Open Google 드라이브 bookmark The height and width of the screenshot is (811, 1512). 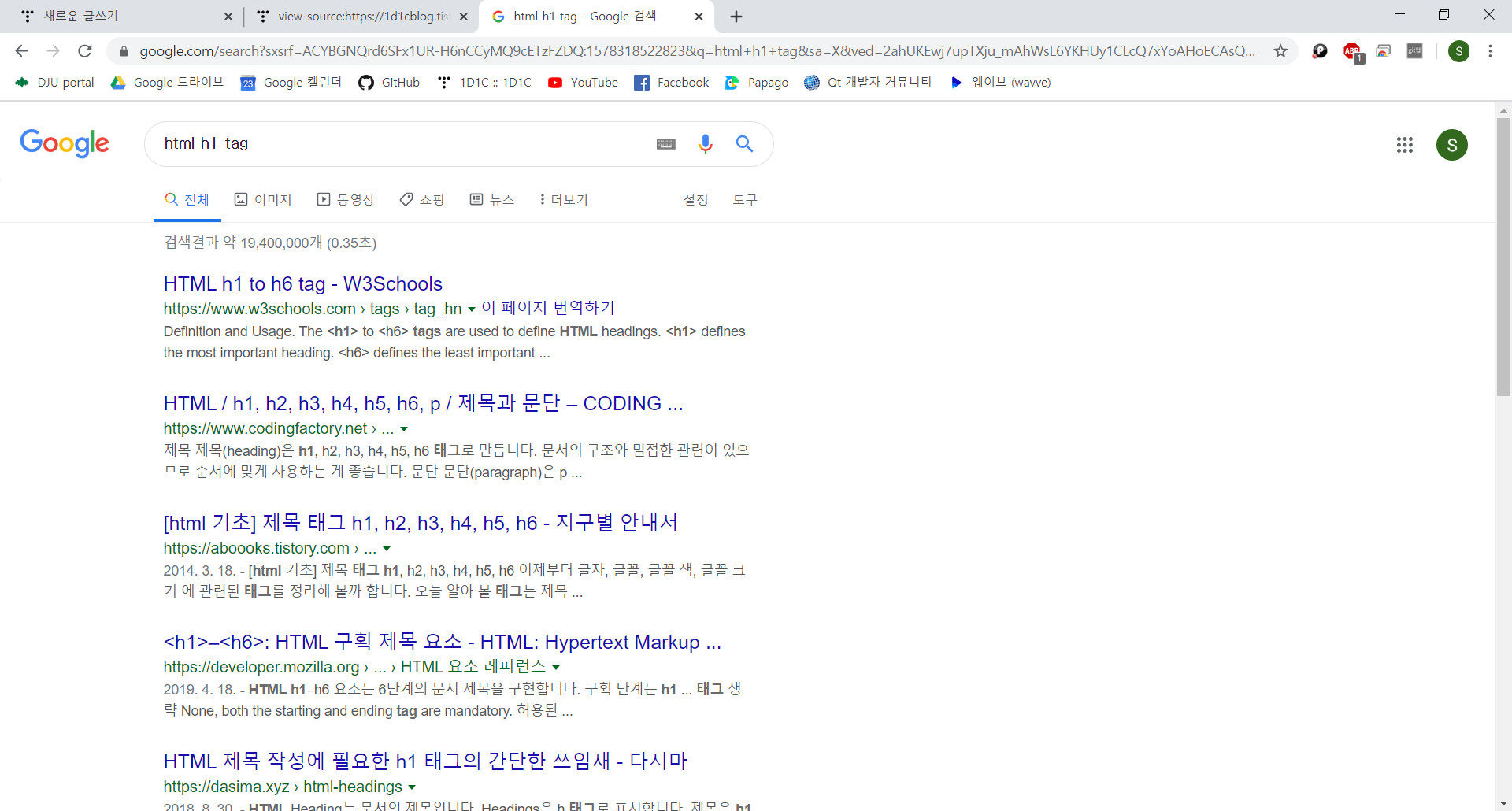click(x=168, y=83)
